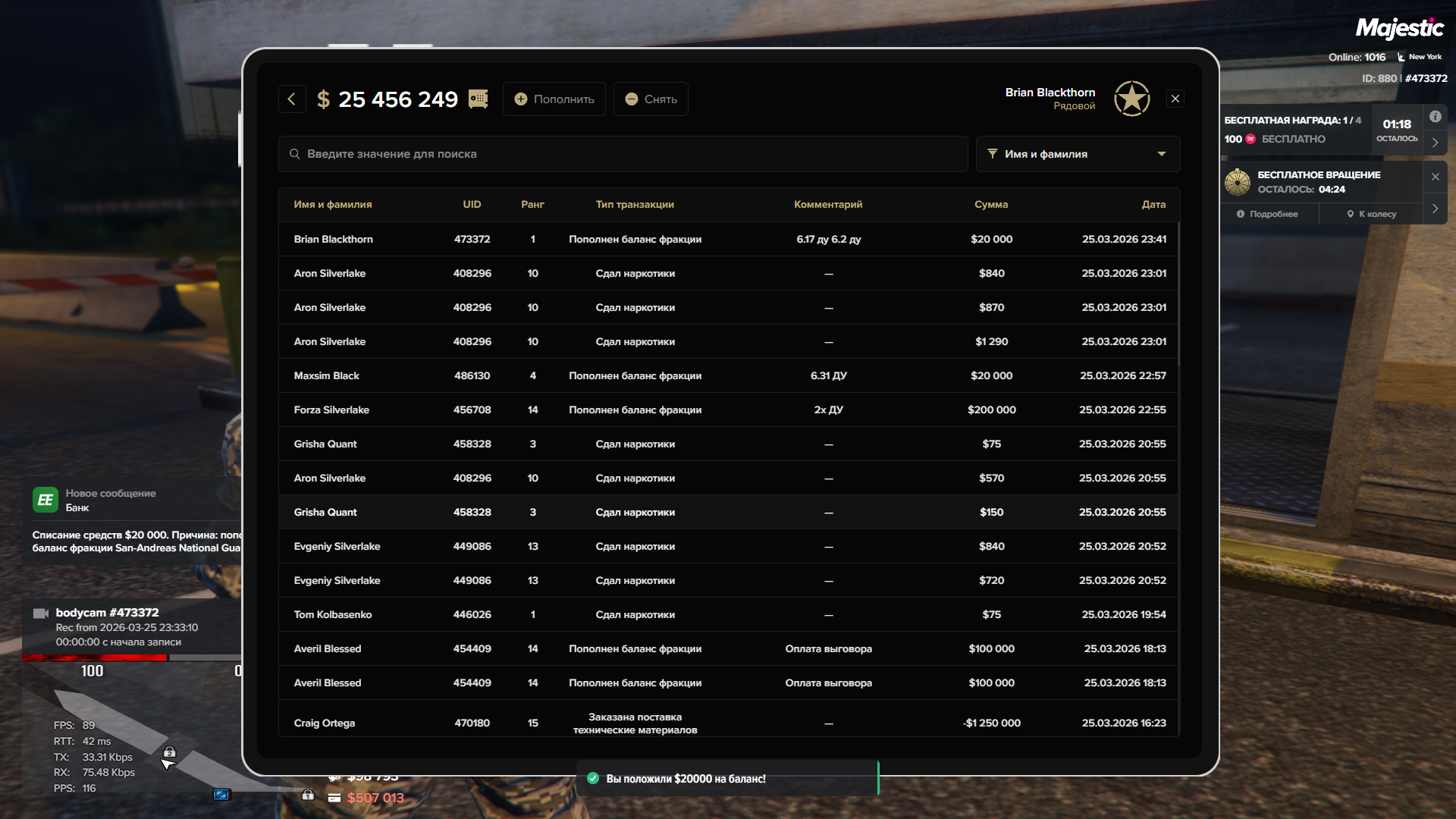Open the Подробнее tab for the wheel
Viewport: 1456px width, 819px height.
pos(1268,214)
